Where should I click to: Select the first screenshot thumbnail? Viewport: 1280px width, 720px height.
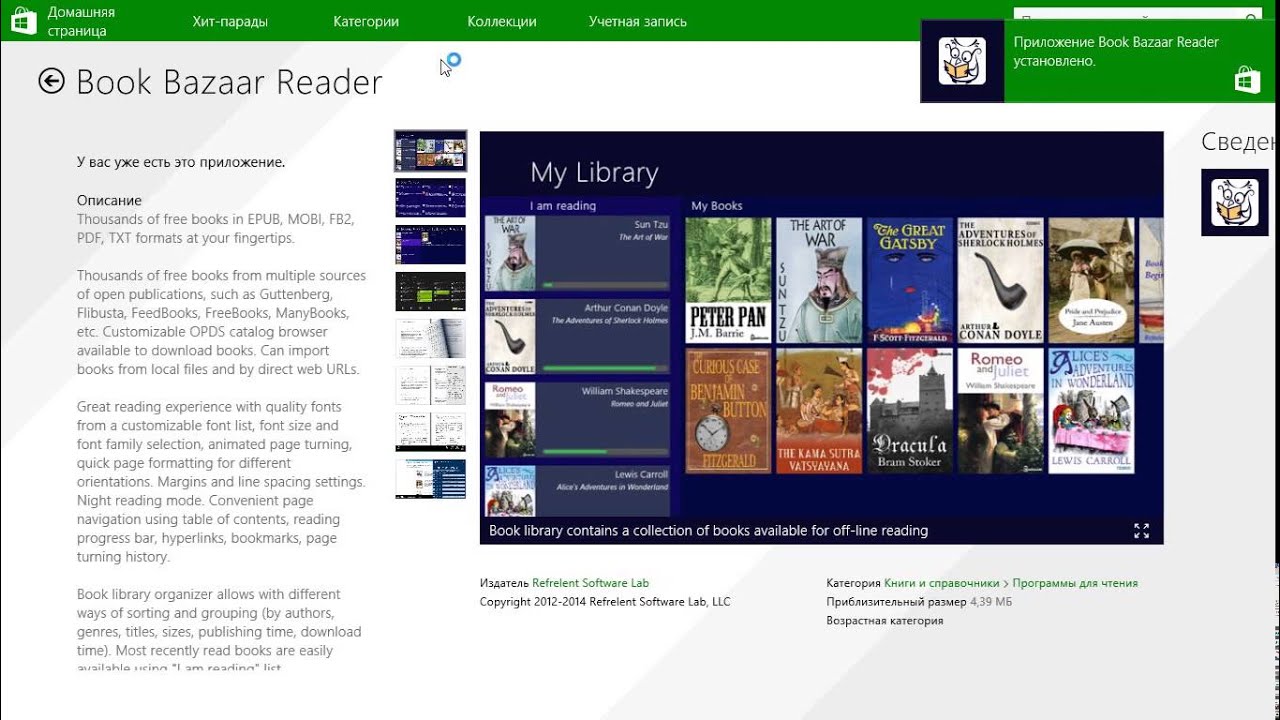click(x=430, y=151)
